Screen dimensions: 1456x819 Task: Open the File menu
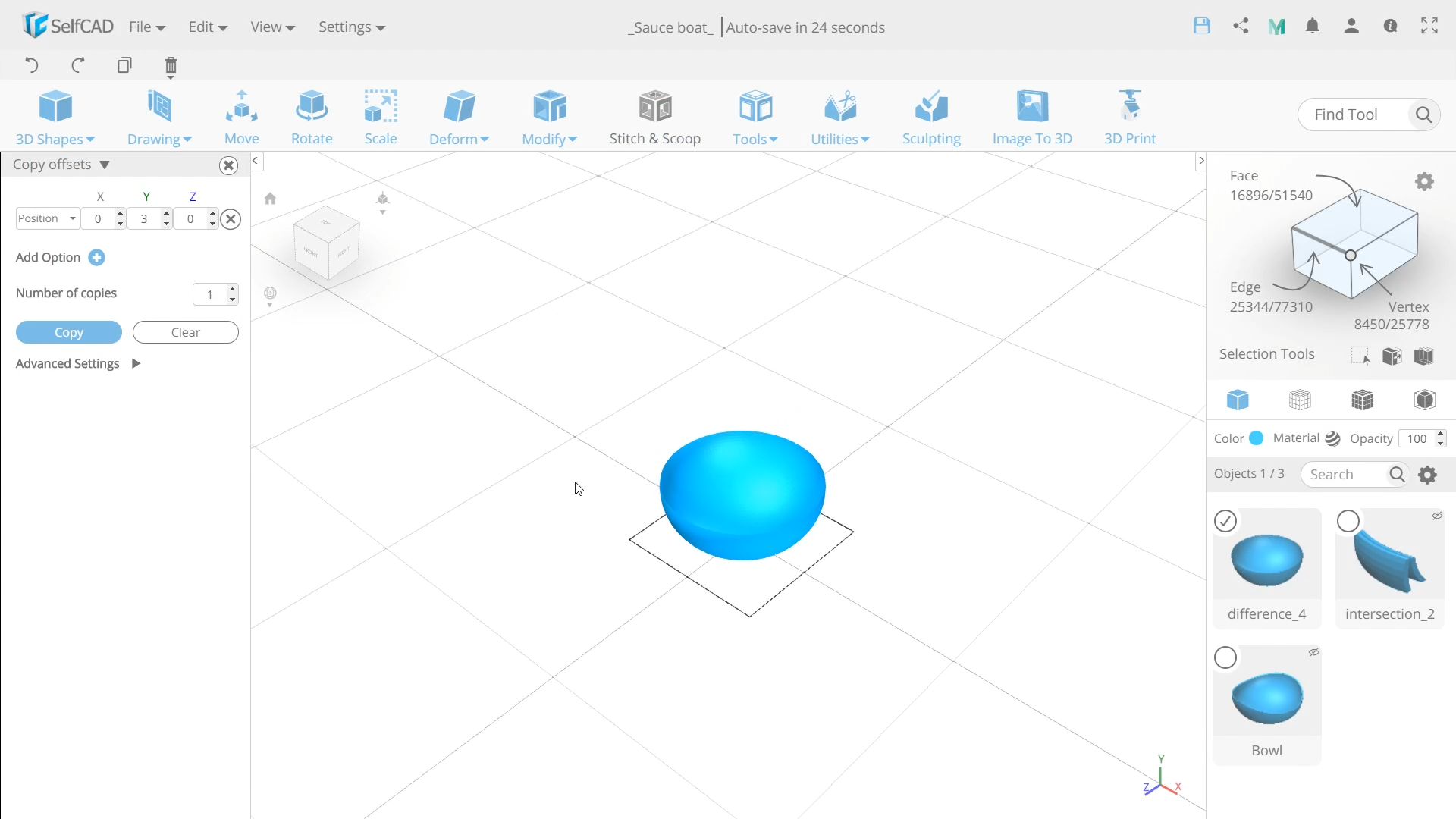coord(147,27)
